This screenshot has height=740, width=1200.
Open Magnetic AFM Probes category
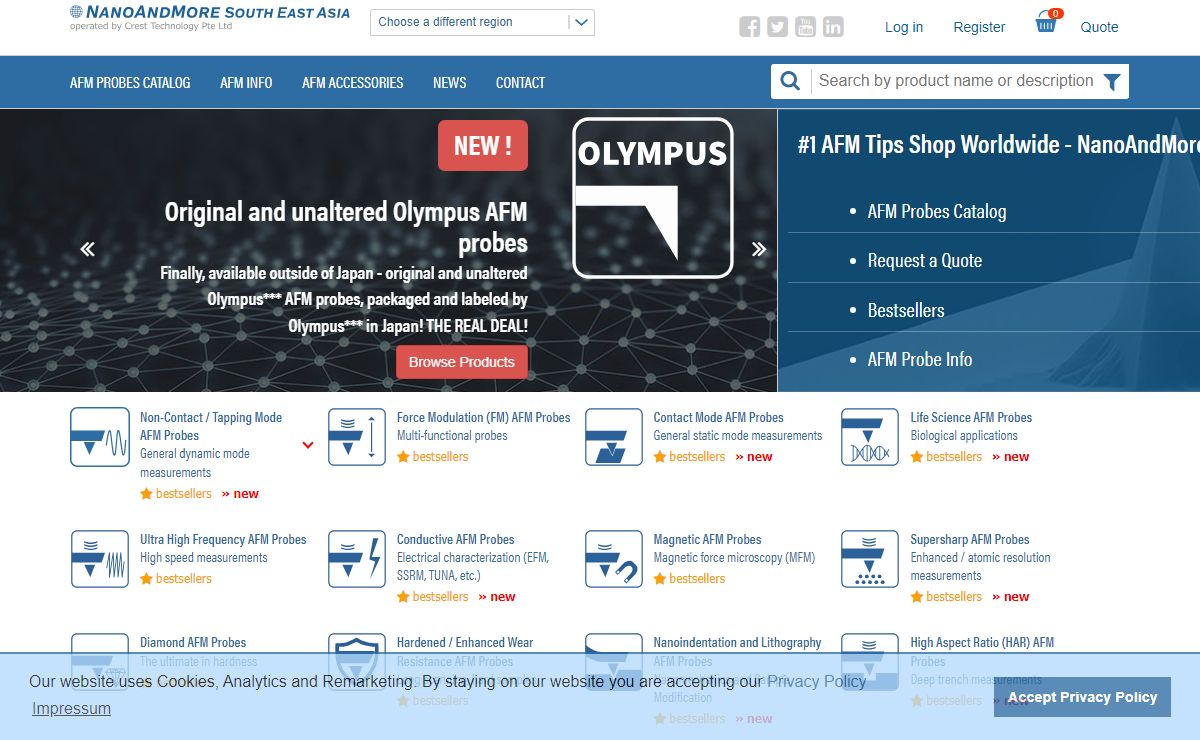coord(708,539)
